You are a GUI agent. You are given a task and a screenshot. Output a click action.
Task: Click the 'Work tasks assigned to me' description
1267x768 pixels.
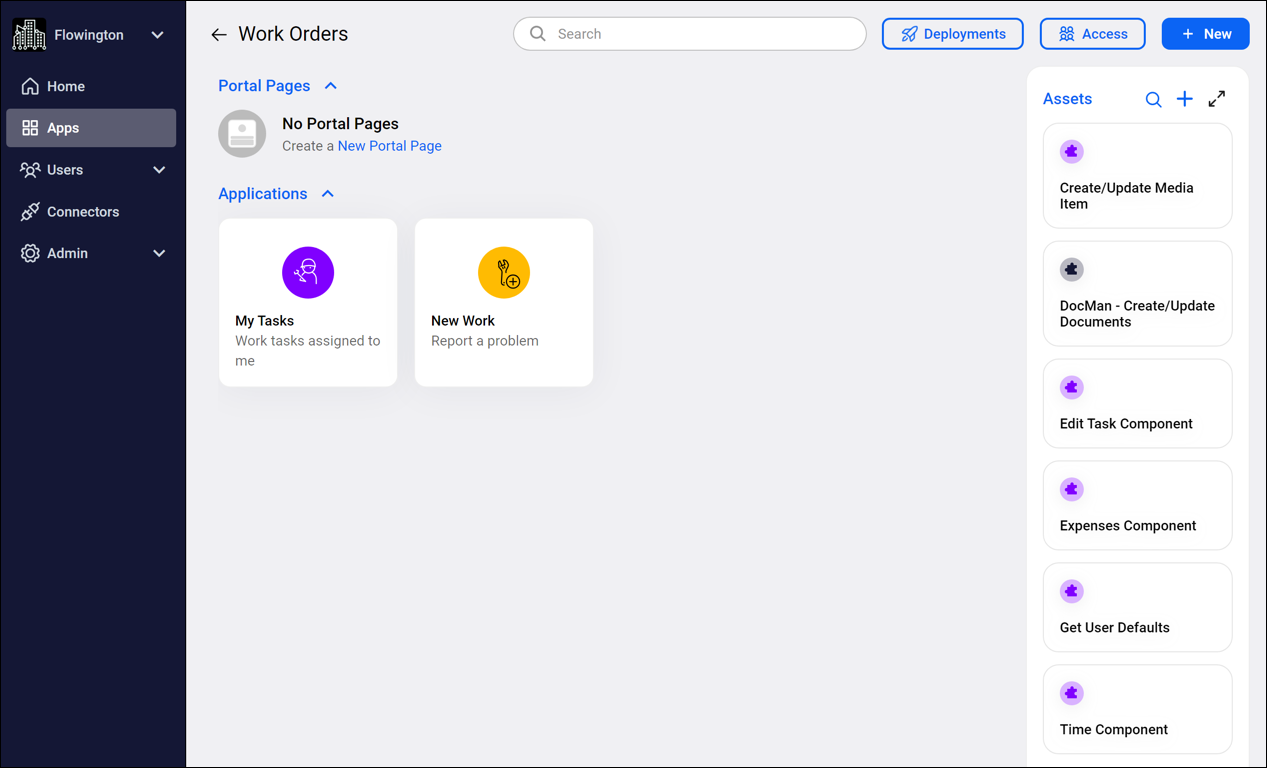[x=308, y=351]
